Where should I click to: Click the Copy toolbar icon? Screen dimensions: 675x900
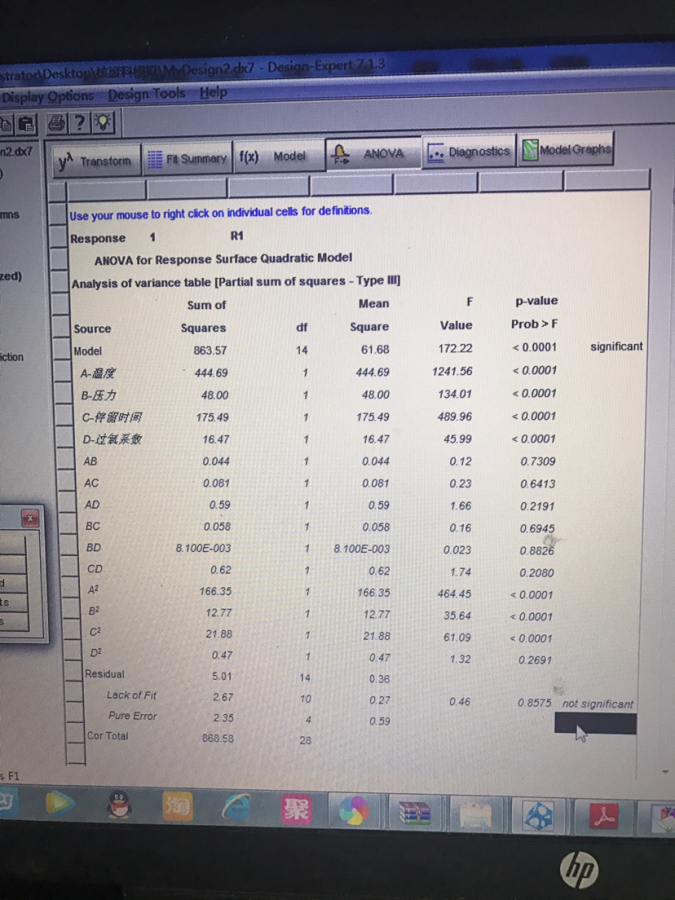pos(5,123)
